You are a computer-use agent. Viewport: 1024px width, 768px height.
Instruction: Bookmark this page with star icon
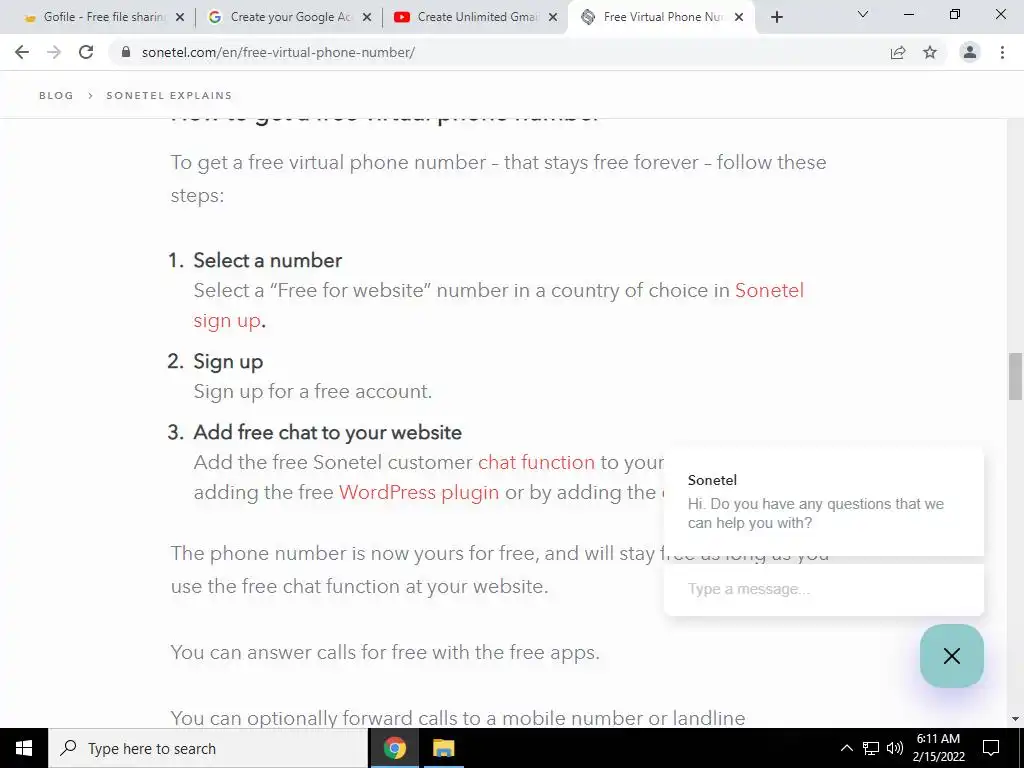click(x=930, y=52)
